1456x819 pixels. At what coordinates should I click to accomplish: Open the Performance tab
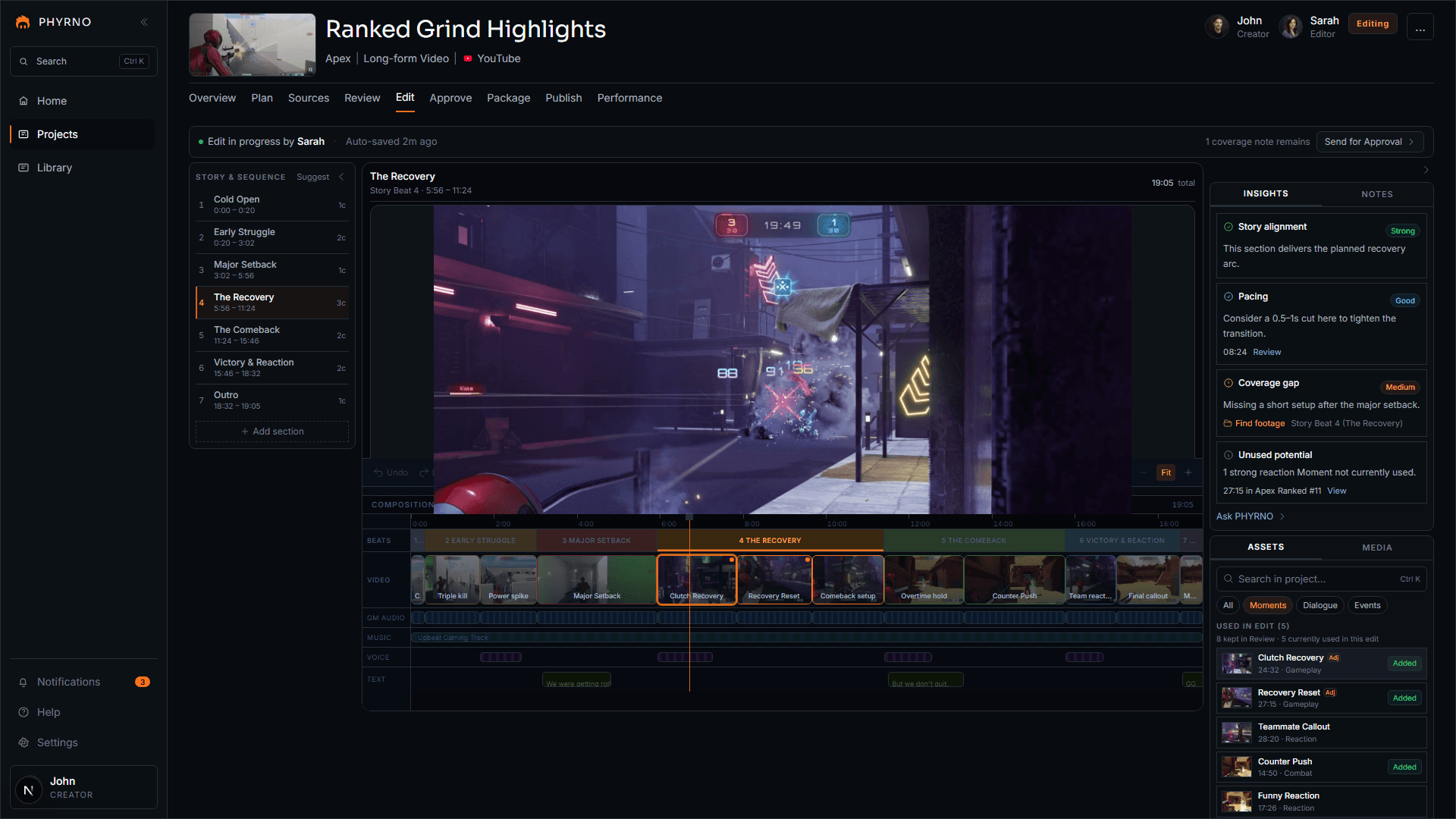[629, 98]
